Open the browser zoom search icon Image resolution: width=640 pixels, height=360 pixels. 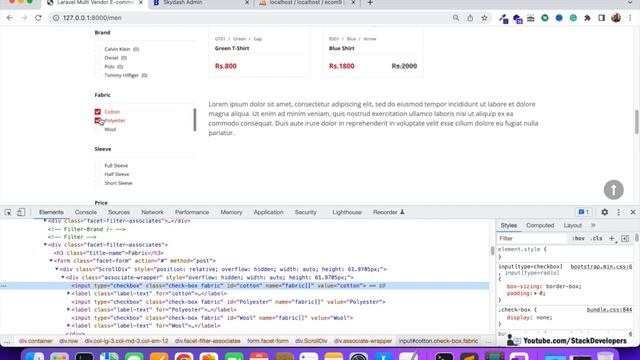[x=456, y=18]
